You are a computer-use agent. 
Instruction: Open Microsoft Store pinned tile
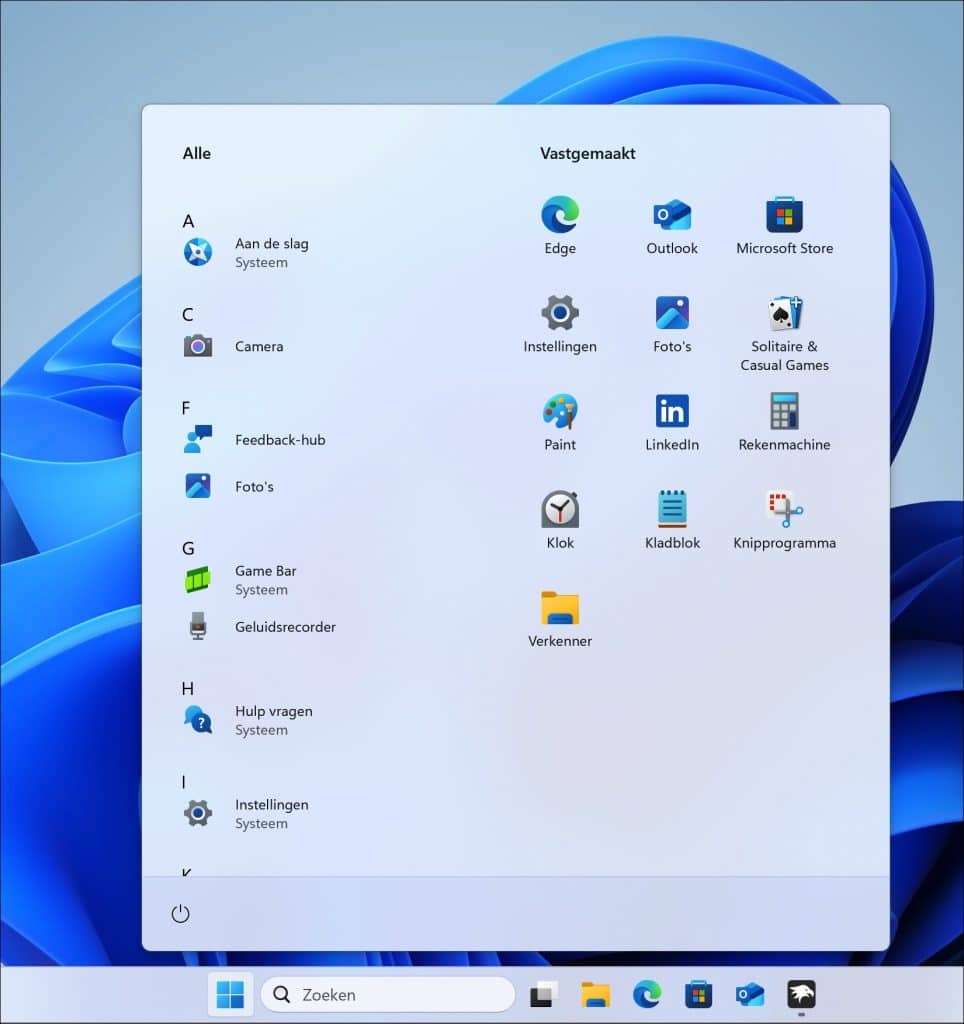[x=784, y=226]
